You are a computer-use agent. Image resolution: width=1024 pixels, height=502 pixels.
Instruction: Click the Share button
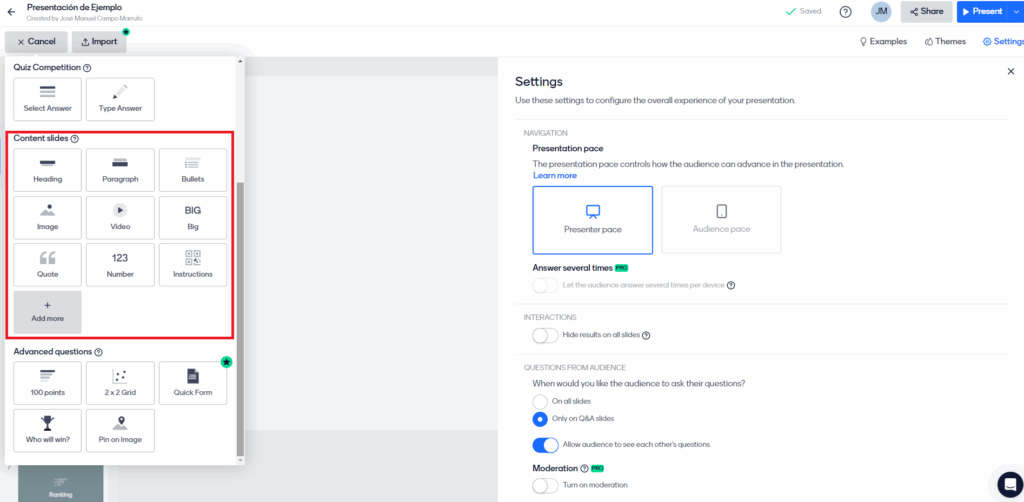click(926, 12)
